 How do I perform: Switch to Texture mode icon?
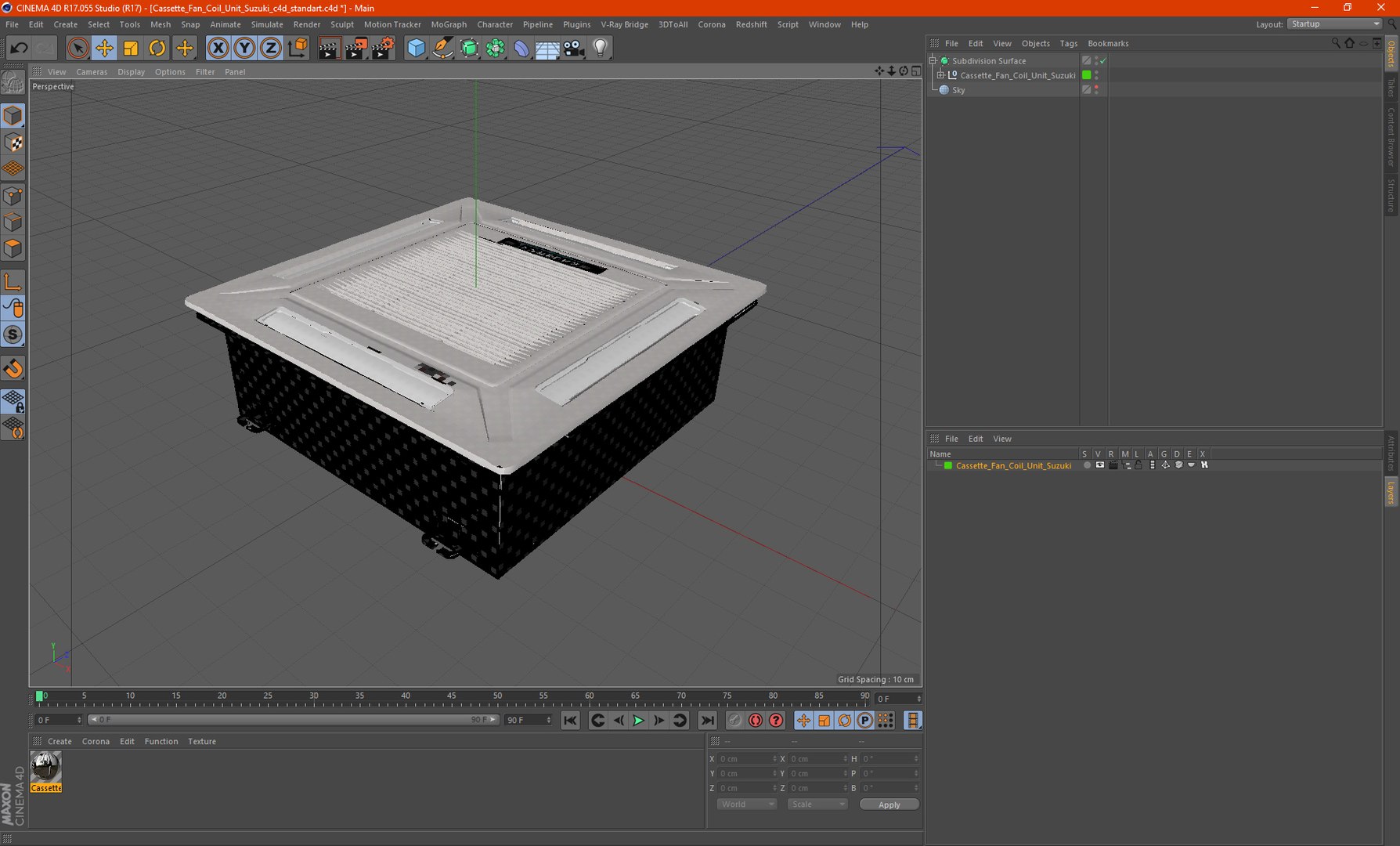[x=13, y=143]
